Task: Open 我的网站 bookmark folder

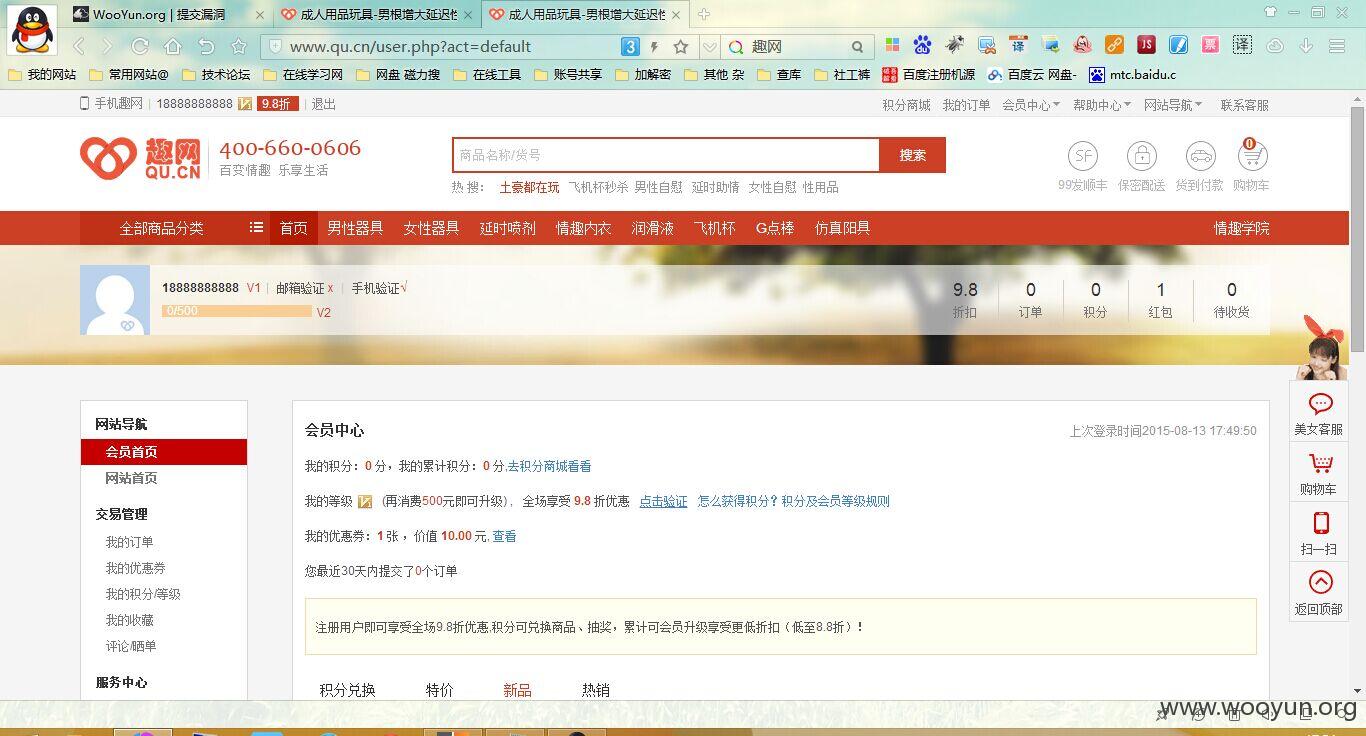Action: [x=42, y=75]
